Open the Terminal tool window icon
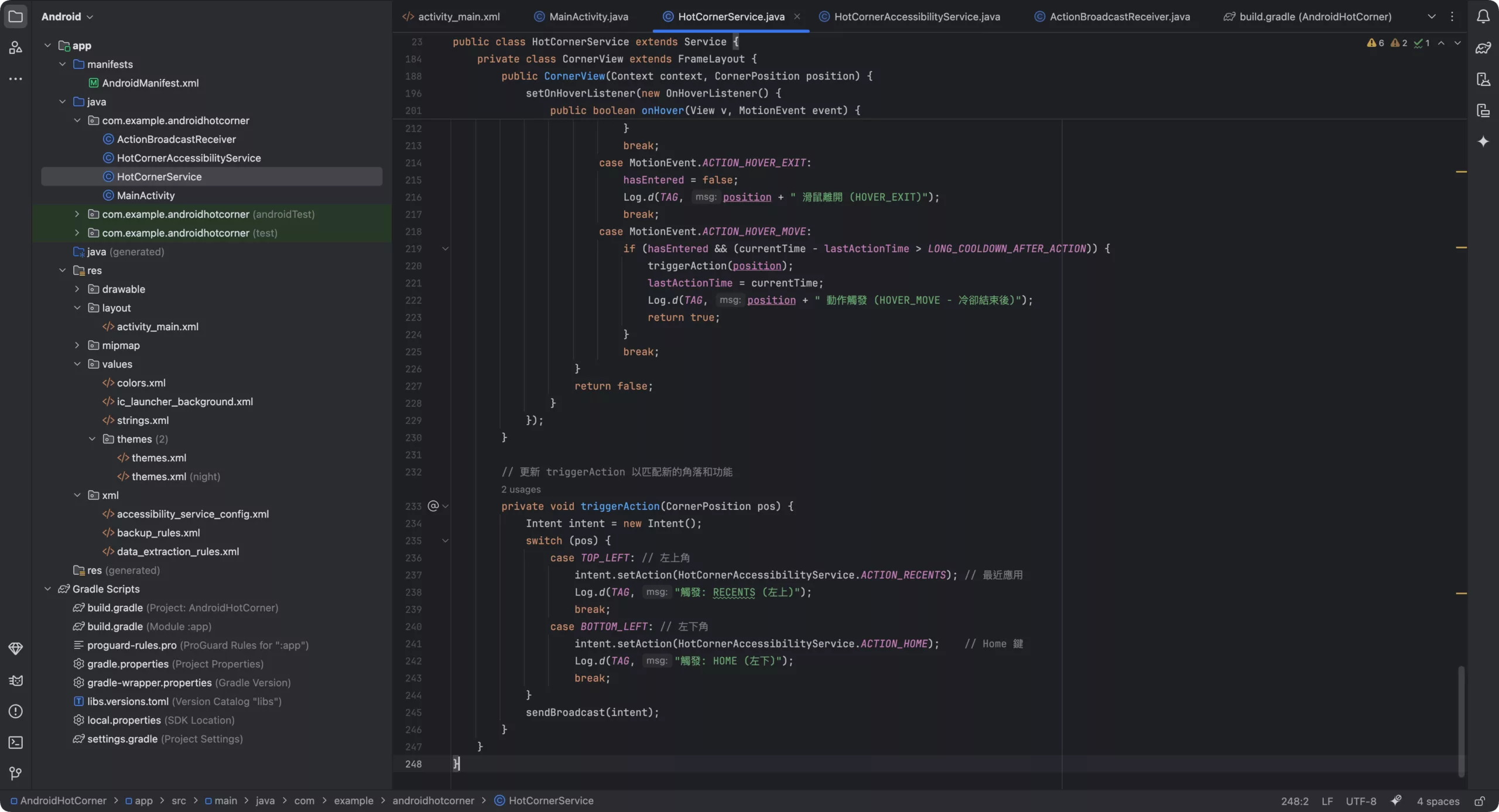1499x812 pixels. click(x=16, y=742)
